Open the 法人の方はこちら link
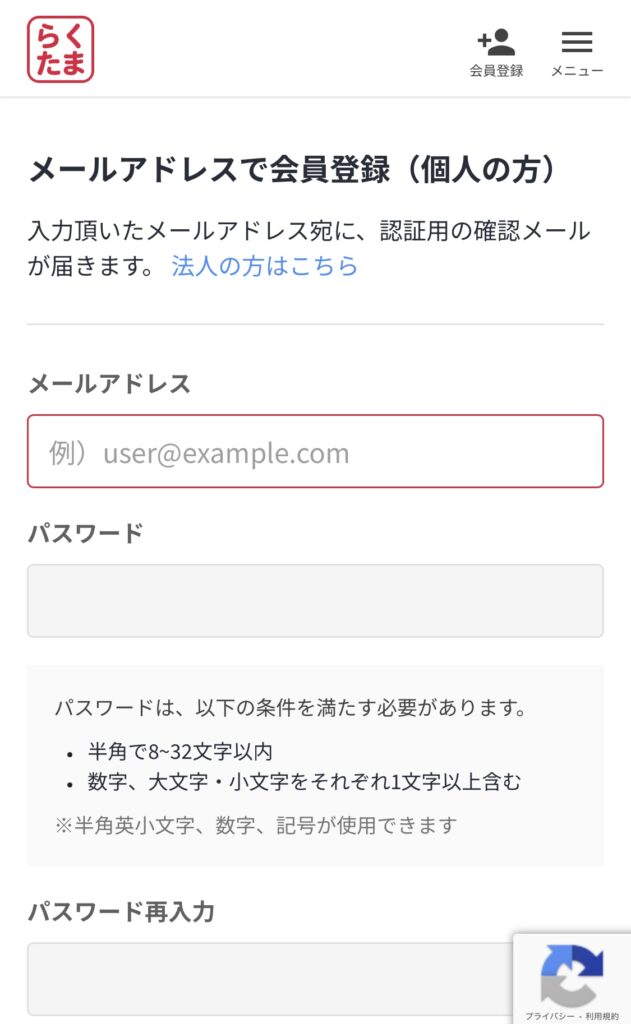This screenshot has height=1024, width=631. [264, 266]
